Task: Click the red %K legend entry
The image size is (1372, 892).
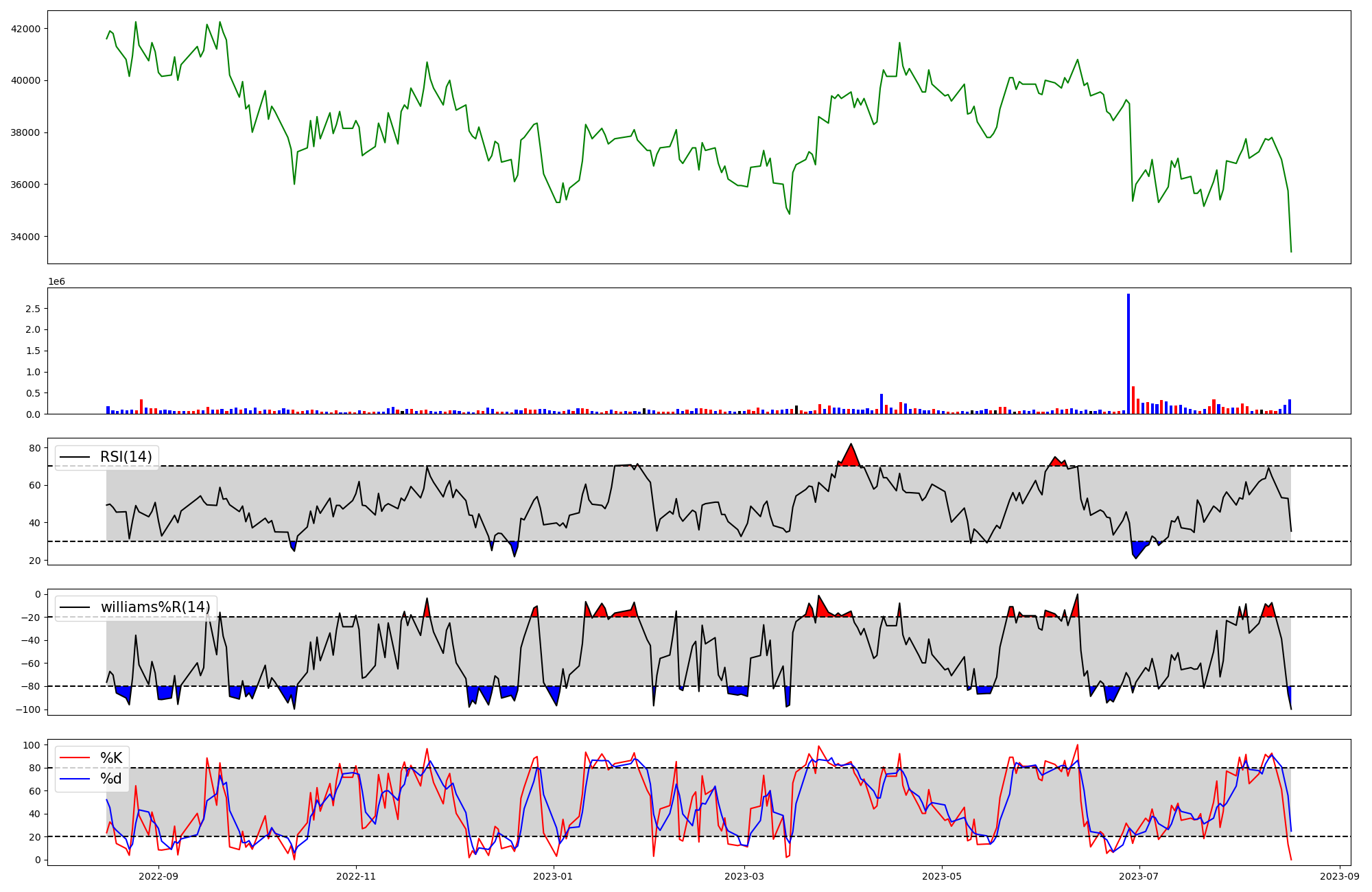Action: (111, 758)
